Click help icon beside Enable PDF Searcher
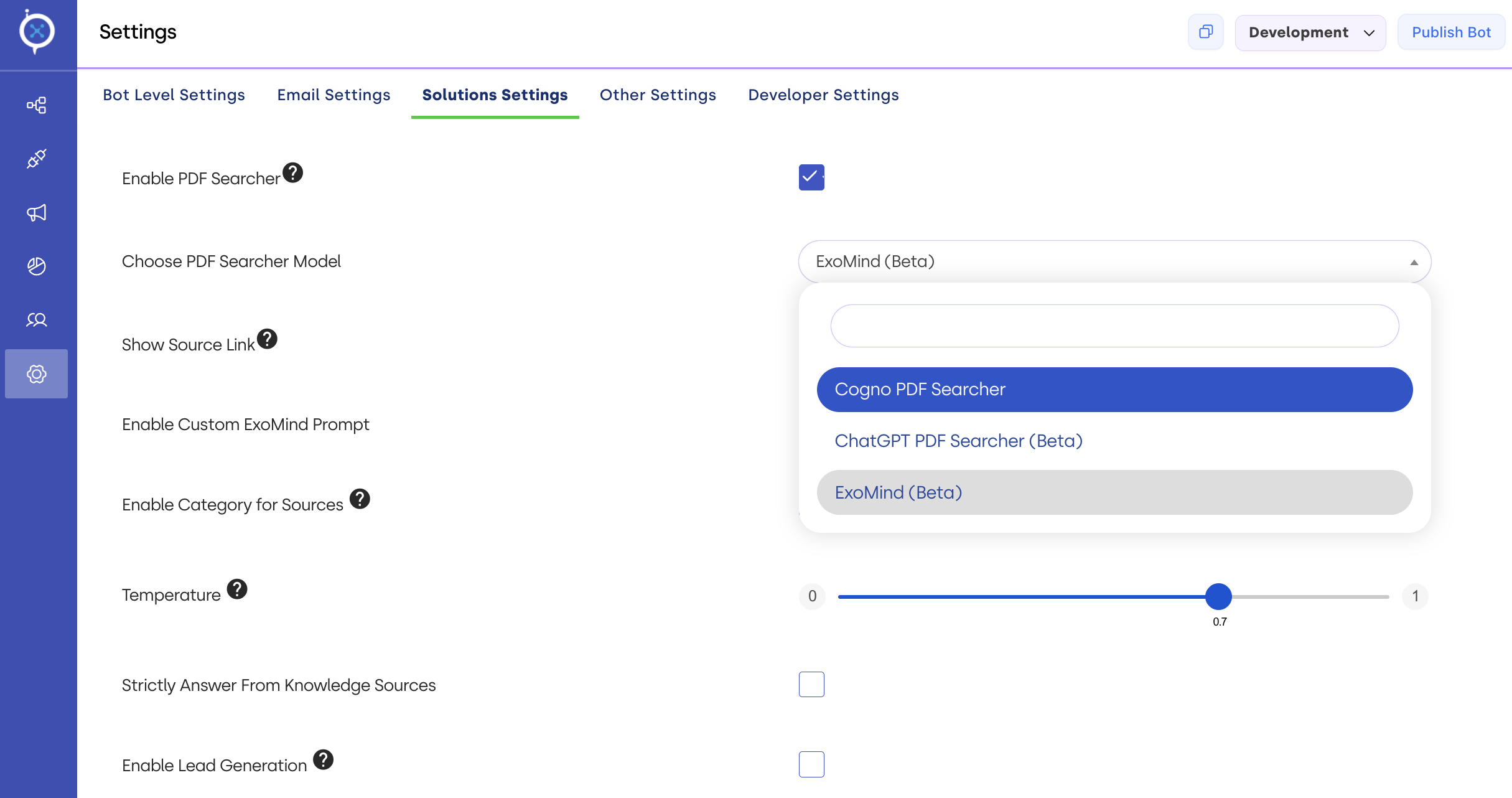The height and width of the screenshot is (798, 1512). [292, 172]
